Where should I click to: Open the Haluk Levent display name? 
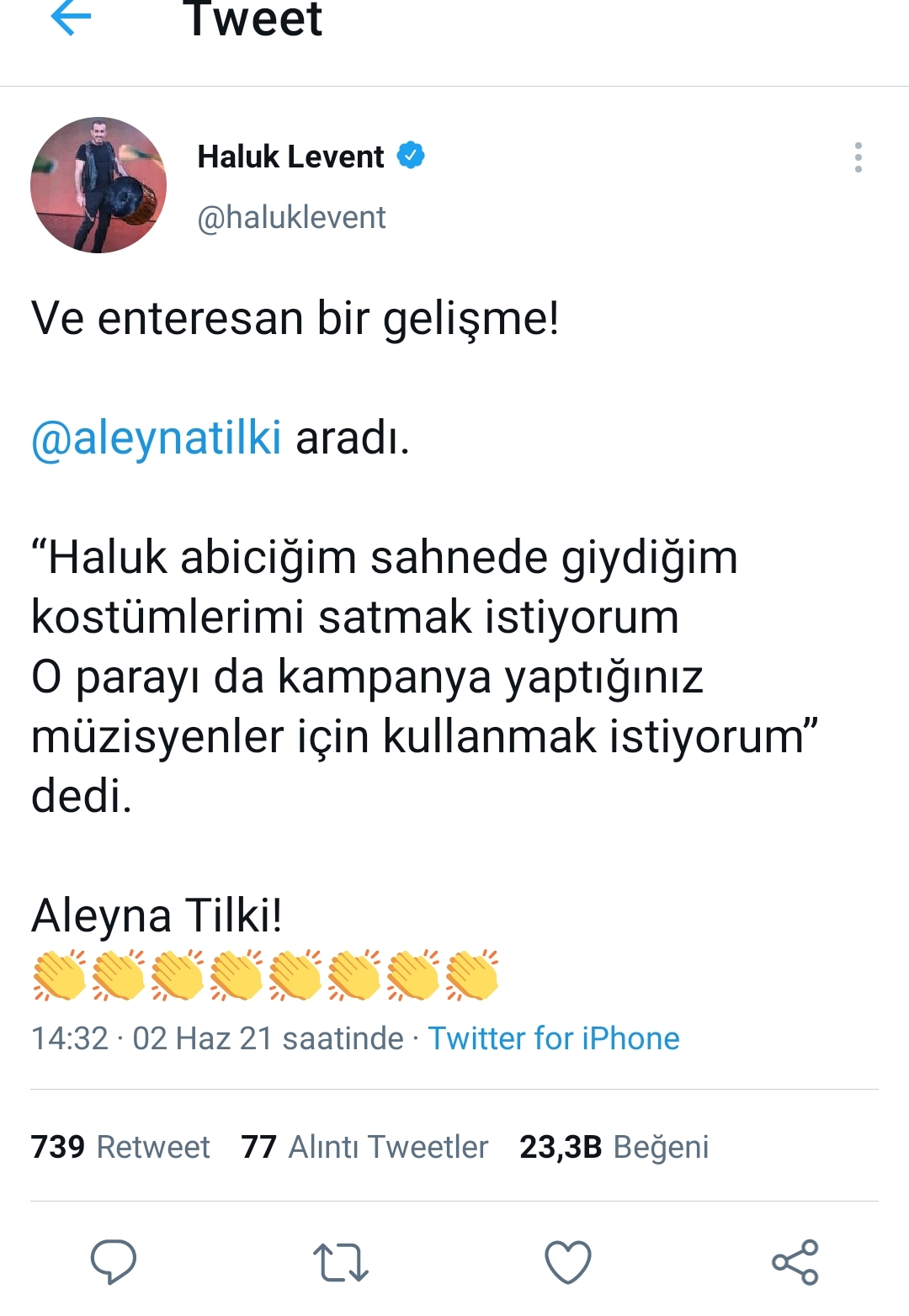[290, 157]
